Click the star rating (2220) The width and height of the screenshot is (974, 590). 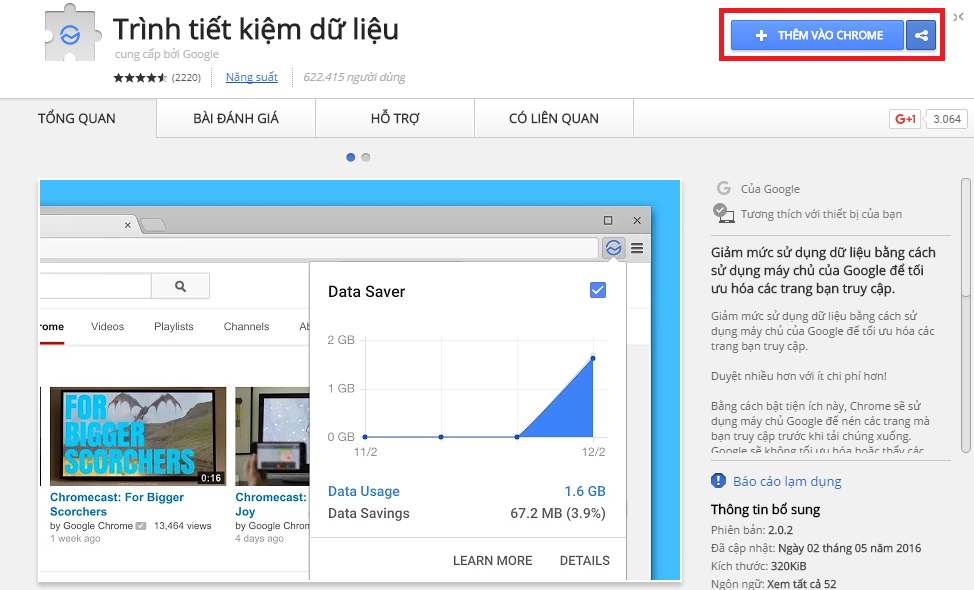(157, 78)
